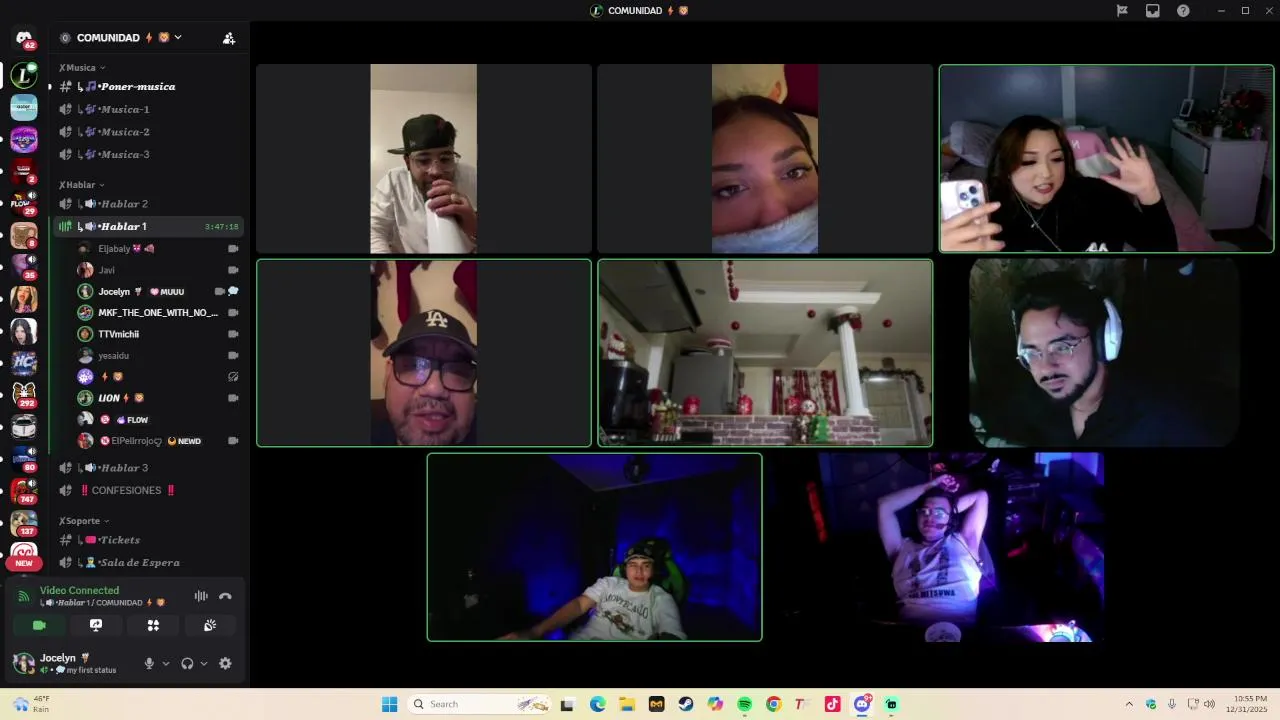Join the Sala de Espera voice channel

(147, 562)
